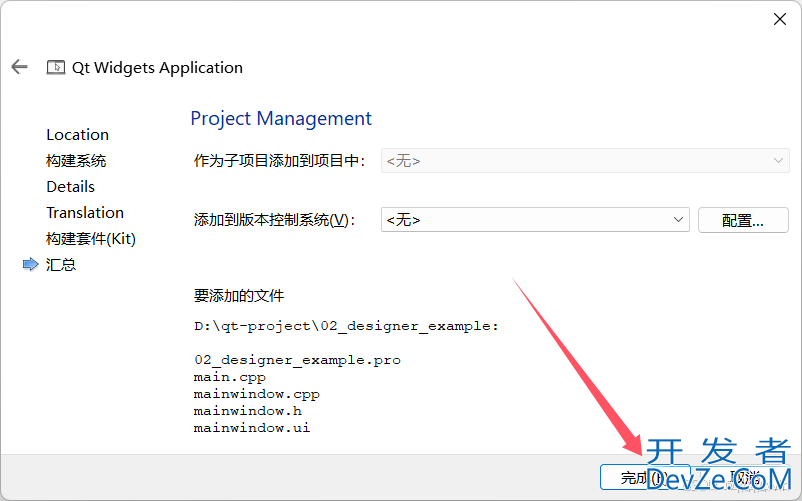Click the 02_designer_example.pro file name

click(297, 360)
